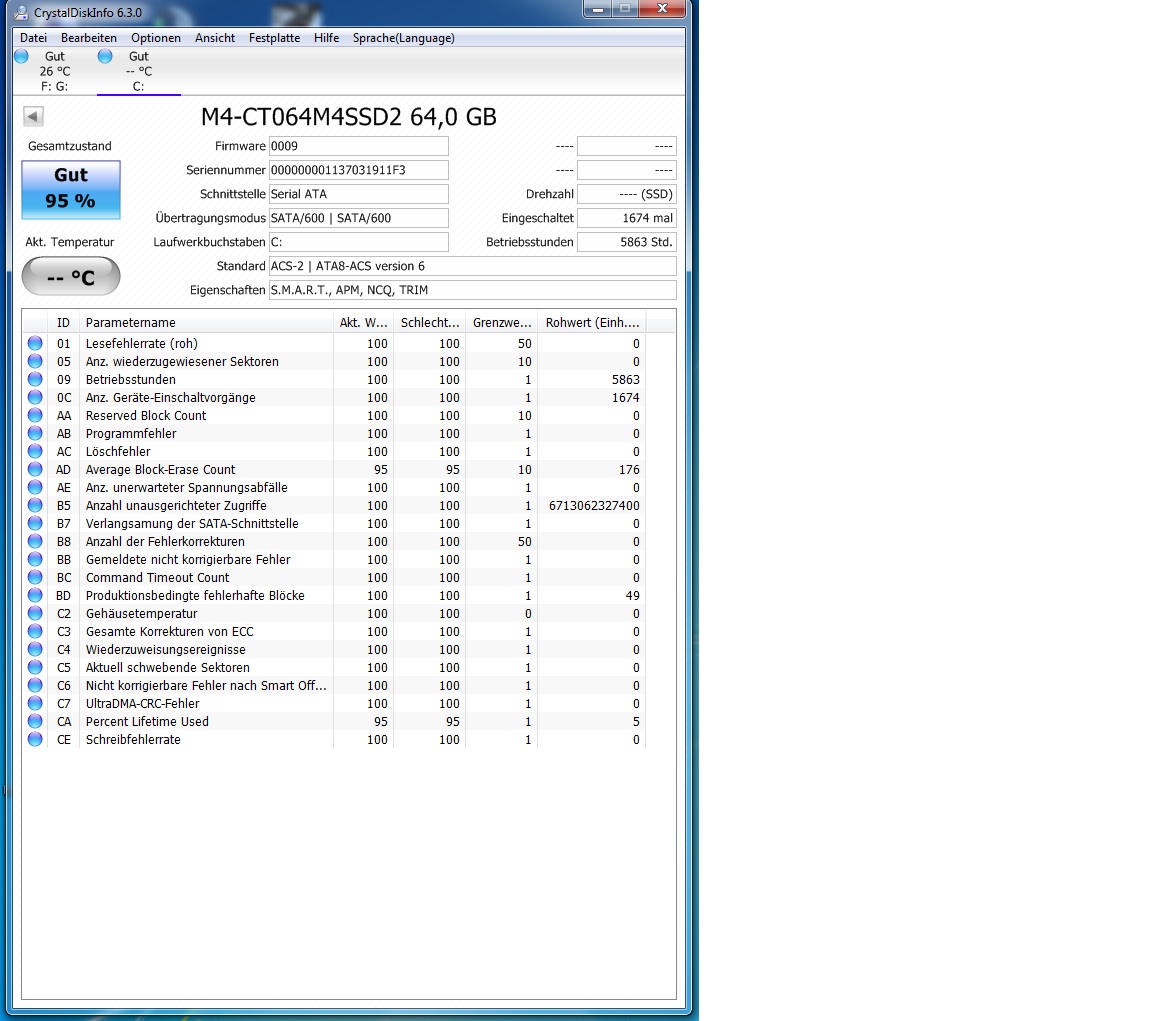This screenshot has width=1152, height=1021.
Task: Click the Laufwerkbuchstaben field C:
Action: (x=359, y=242)
